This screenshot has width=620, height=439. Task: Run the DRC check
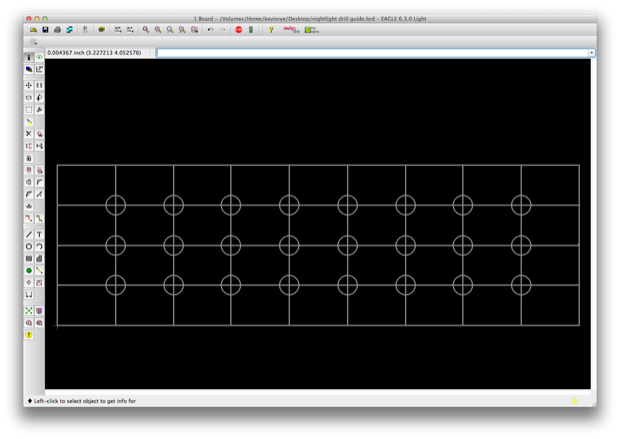pyautogui.click(x=39, y=323)
